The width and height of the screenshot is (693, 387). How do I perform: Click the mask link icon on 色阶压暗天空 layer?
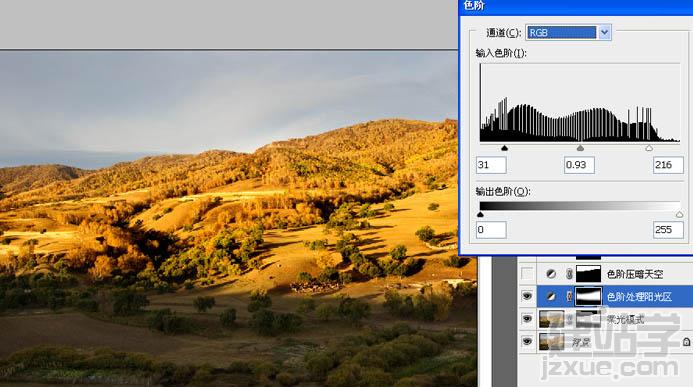[569, 274]
